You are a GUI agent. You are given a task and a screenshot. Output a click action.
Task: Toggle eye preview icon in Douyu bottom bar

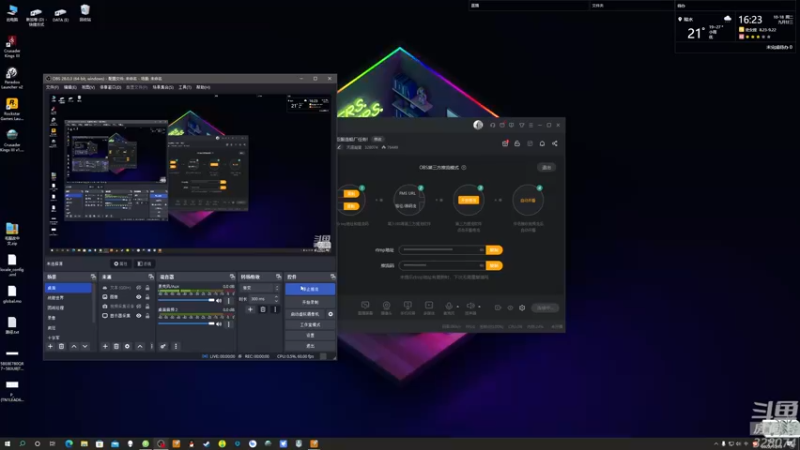pos(510,308)
